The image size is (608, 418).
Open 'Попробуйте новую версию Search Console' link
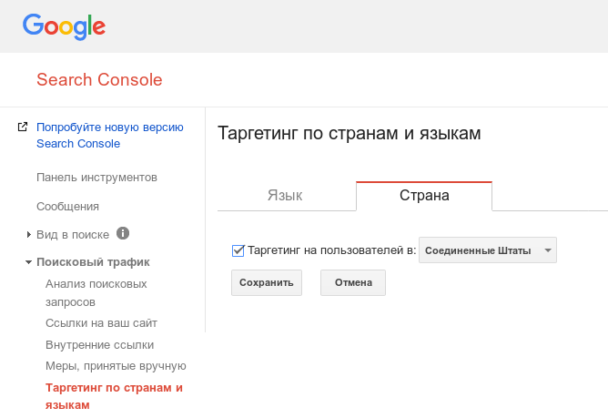click(110, 135)
